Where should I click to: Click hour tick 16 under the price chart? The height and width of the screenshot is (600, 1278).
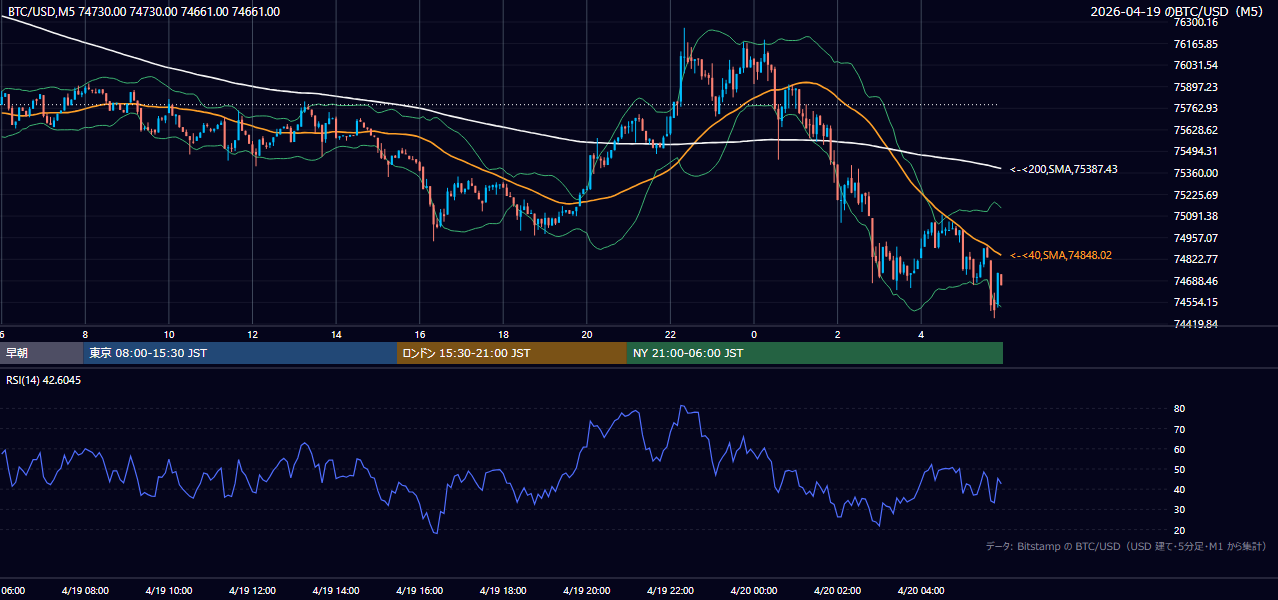point(420,334)
